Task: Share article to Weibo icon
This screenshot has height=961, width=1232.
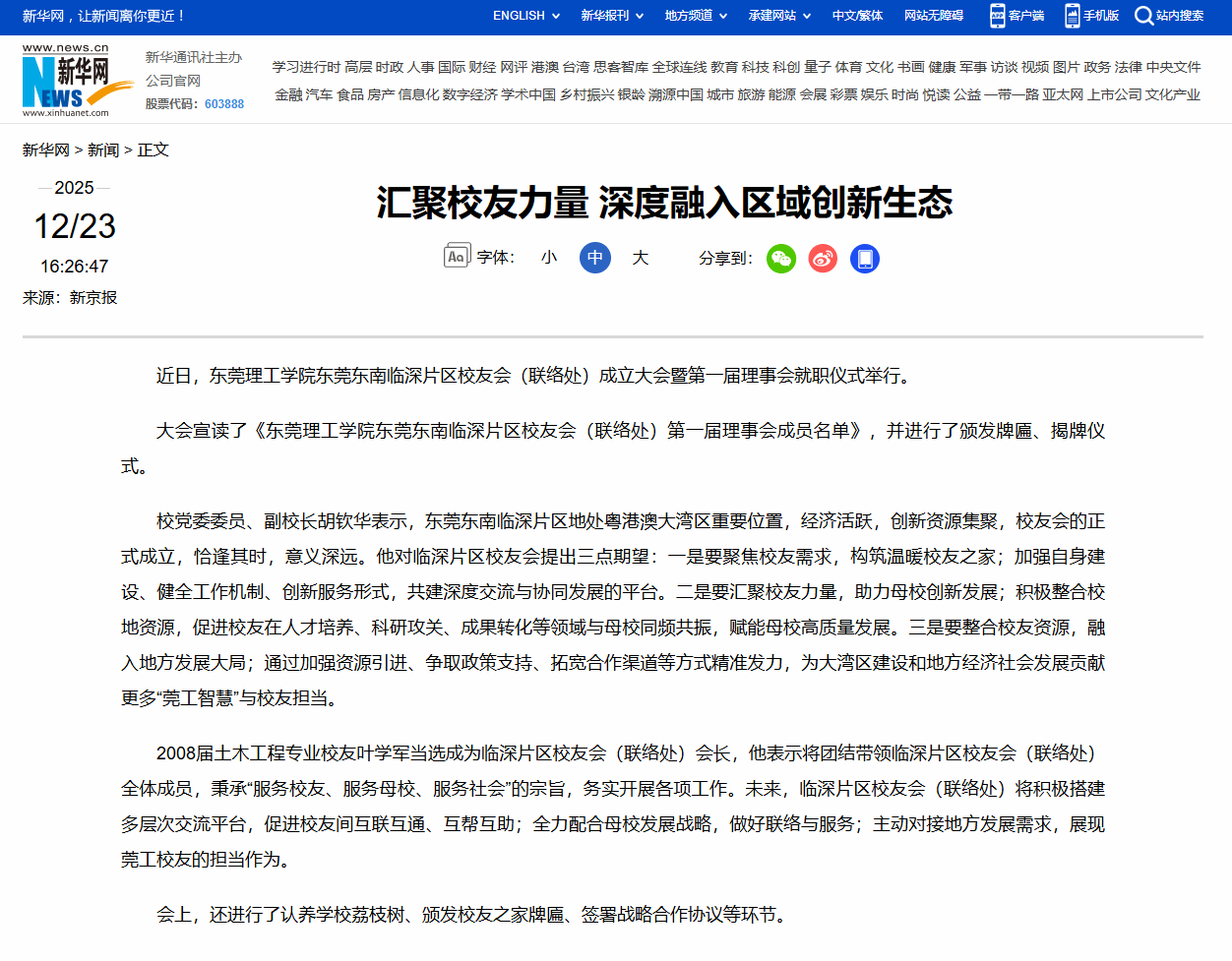Action: tap(823, 259)
